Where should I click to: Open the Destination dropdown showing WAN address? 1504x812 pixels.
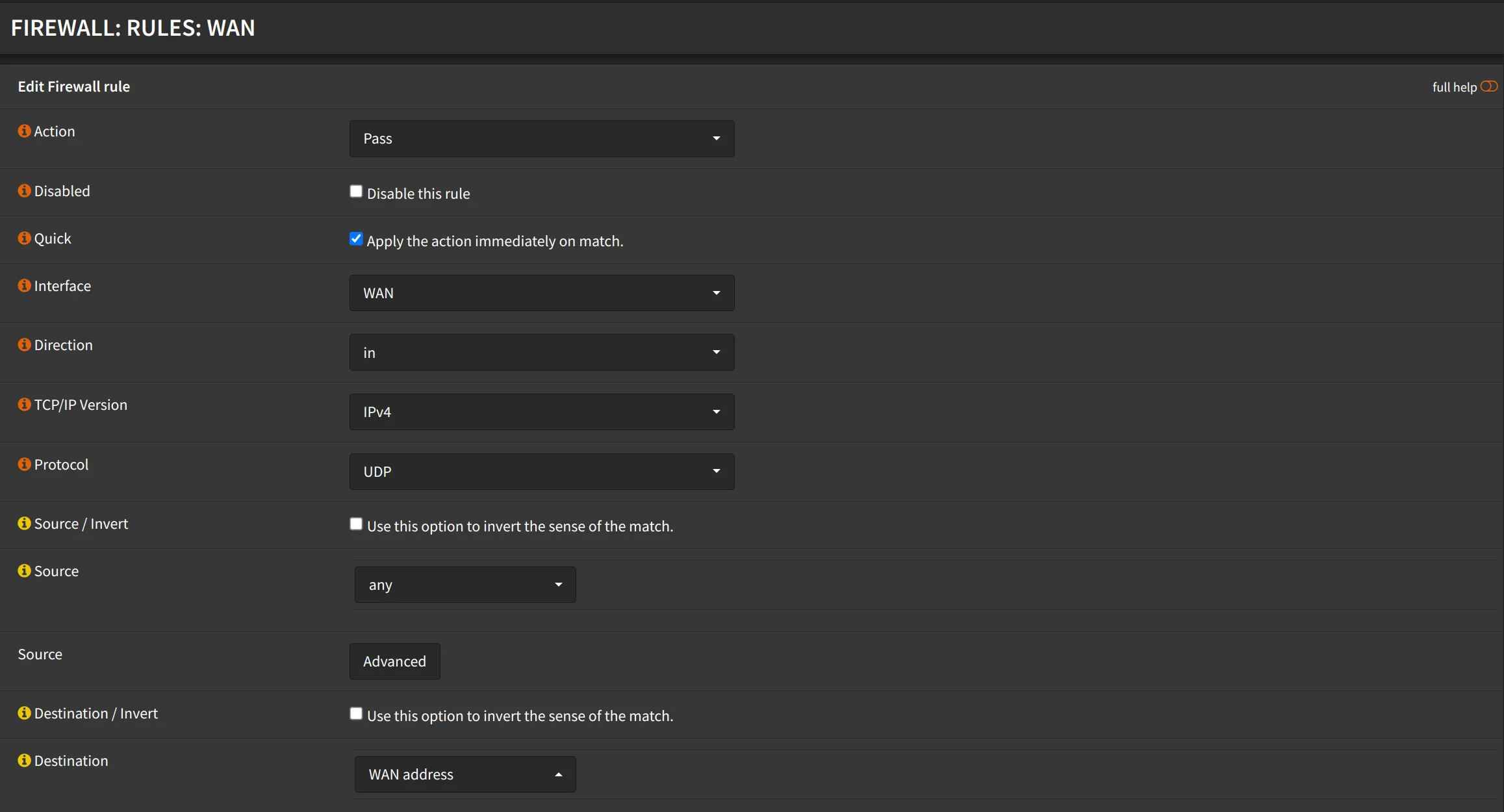click(465, 774)
